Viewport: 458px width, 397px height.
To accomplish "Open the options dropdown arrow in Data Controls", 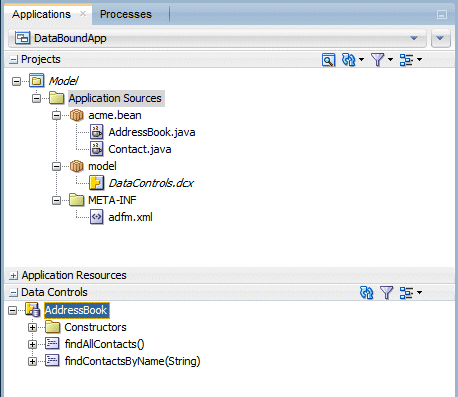I will [419, 293].
